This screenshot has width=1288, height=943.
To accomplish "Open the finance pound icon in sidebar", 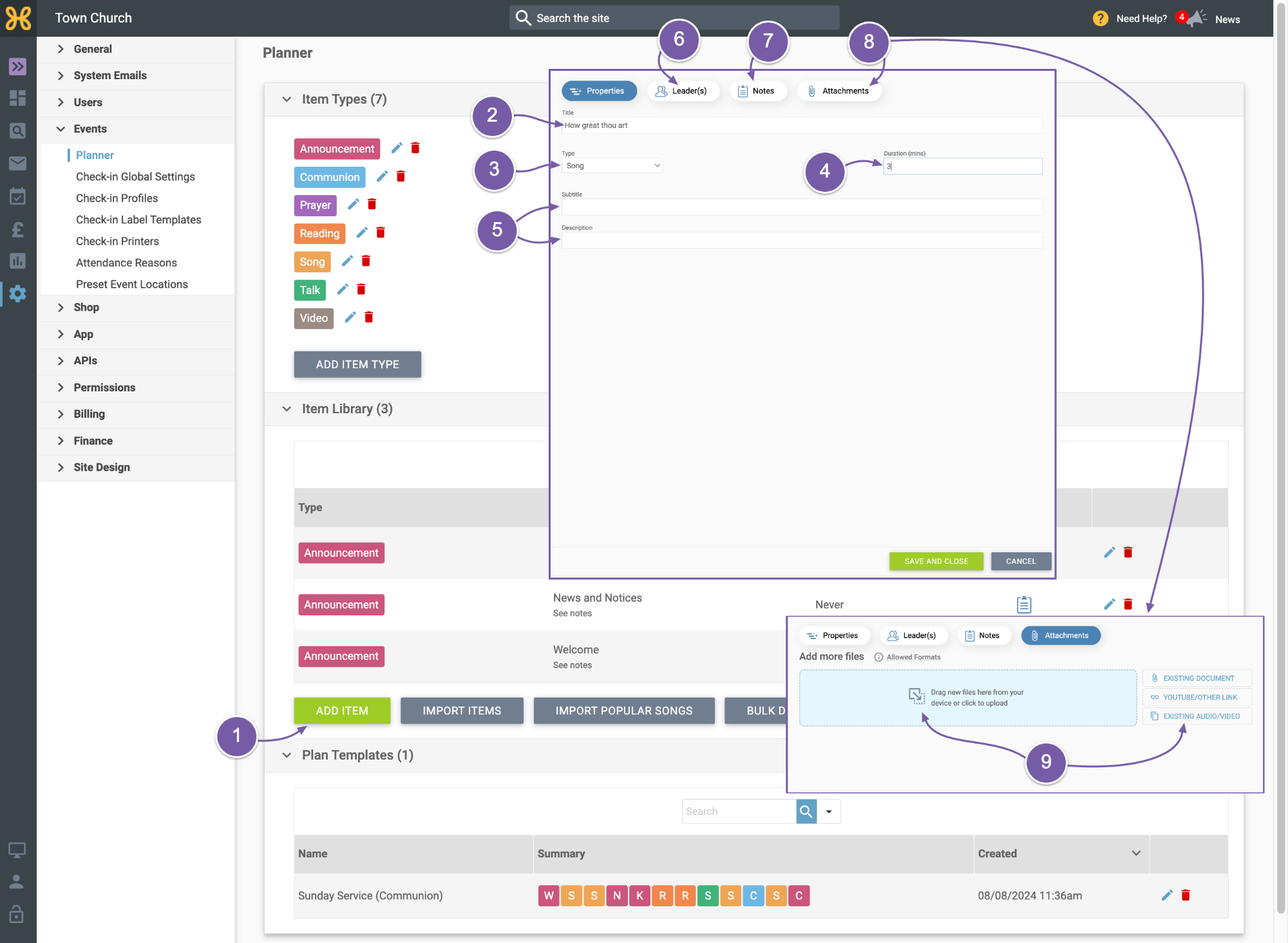I will (17, 229).
